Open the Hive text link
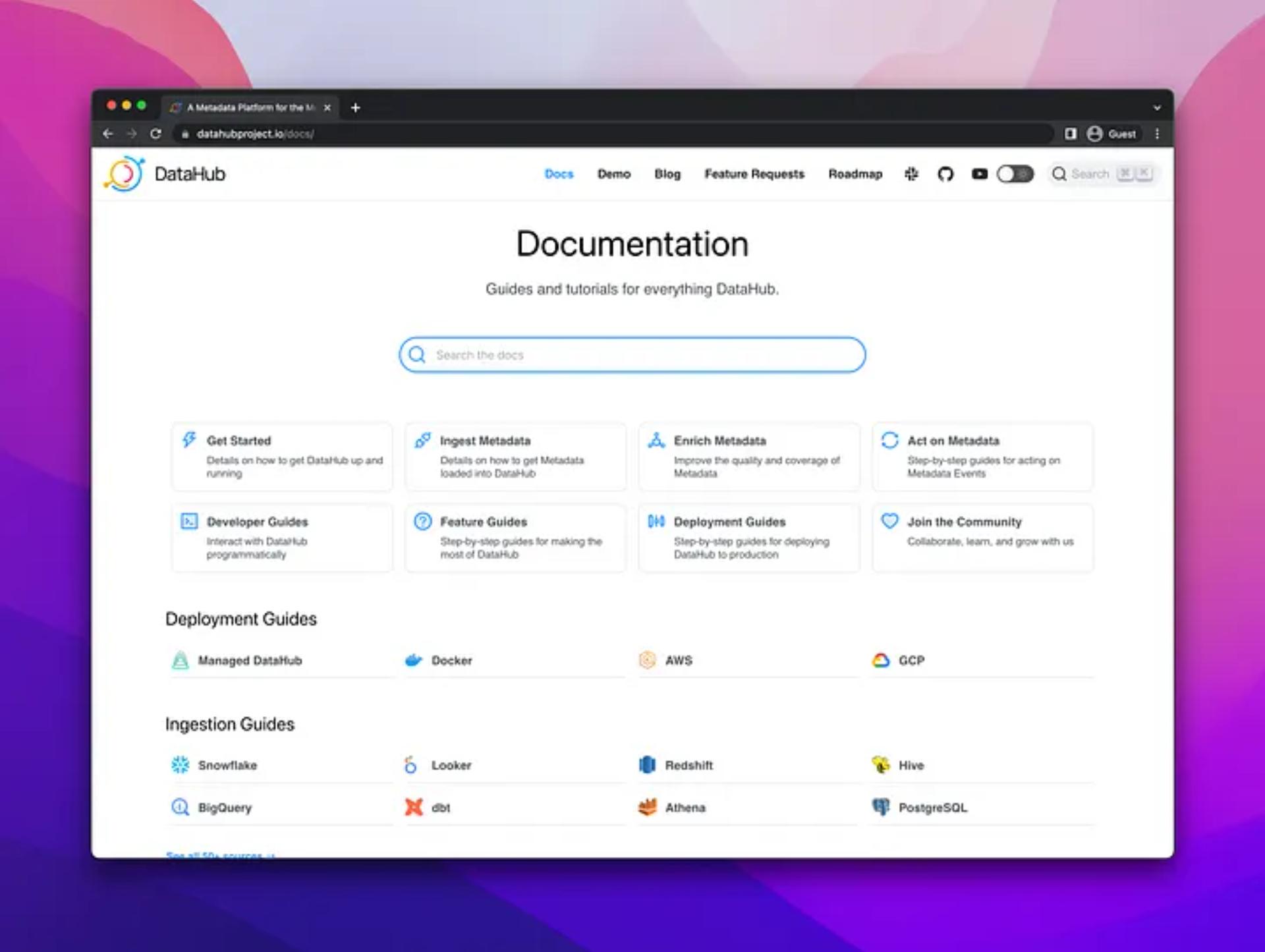The image size is (1265, 952). (x=911, y=766)
